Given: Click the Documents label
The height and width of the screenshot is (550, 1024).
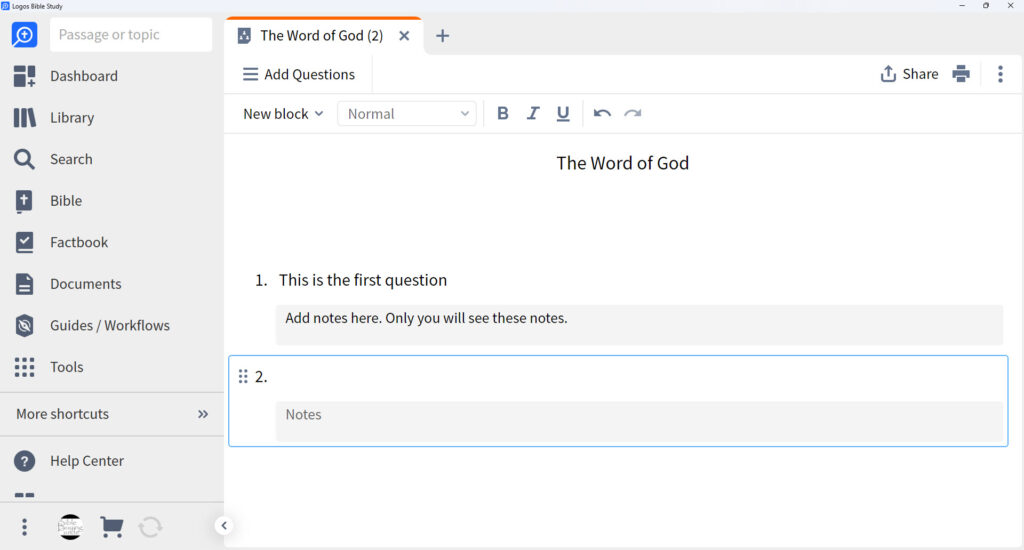Looking at the screenshot, I should [86, 284].
